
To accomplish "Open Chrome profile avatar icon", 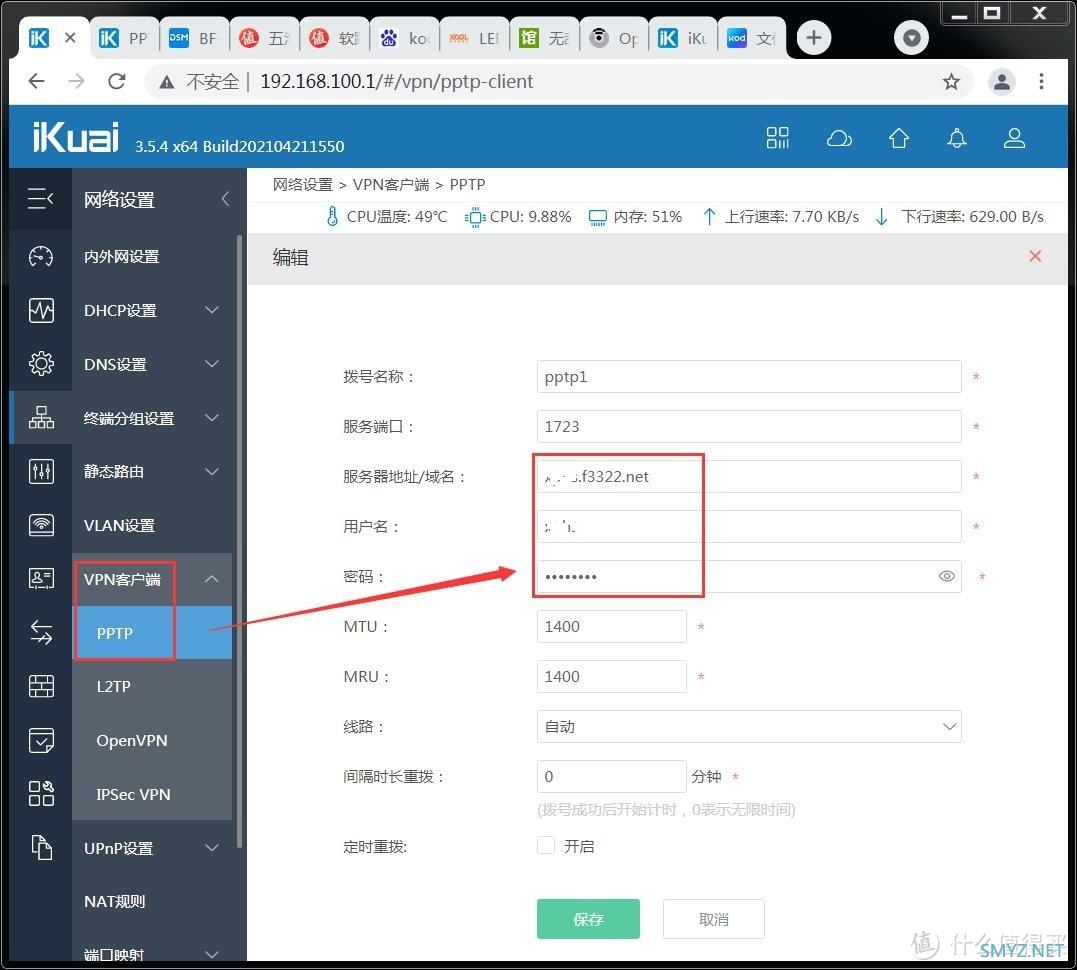I will pos(1001,82).
